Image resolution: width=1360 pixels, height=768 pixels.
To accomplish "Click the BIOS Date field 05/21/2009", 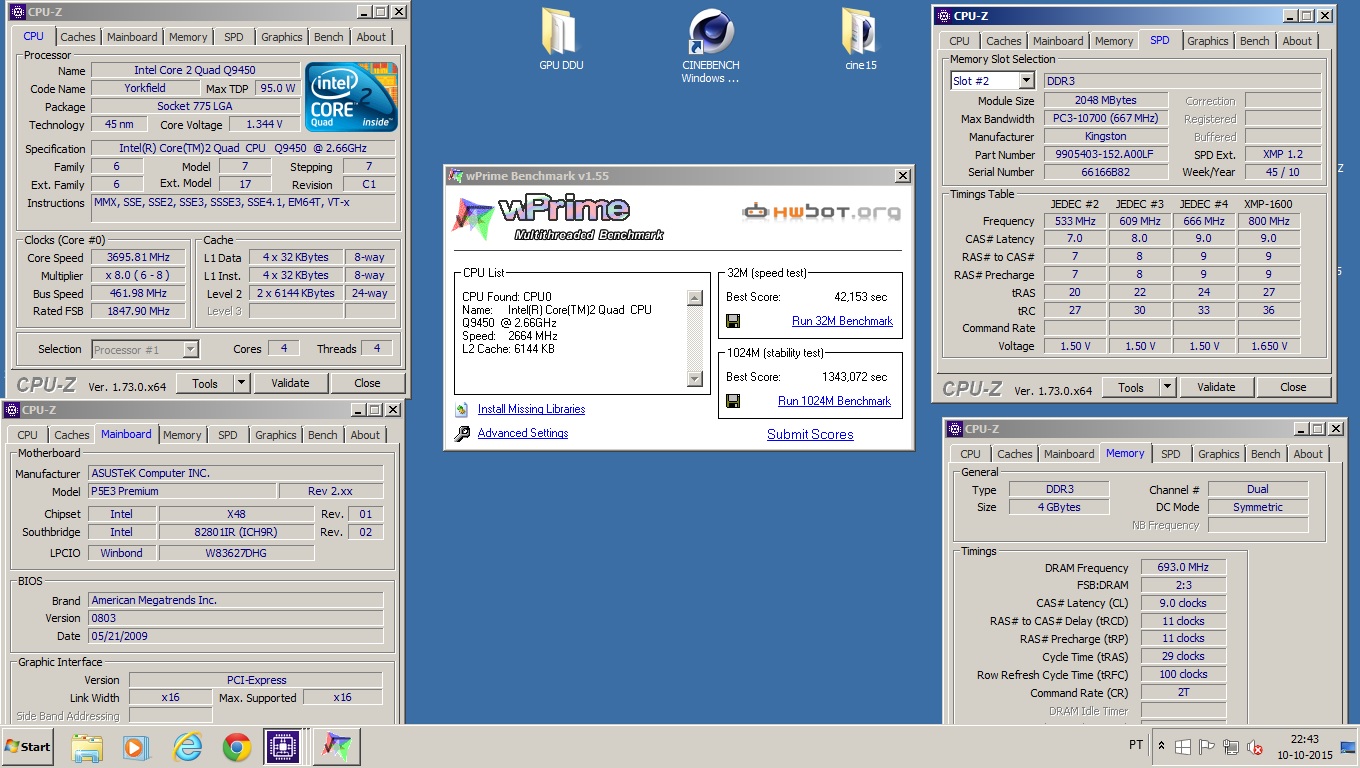I will pos(235,636).
